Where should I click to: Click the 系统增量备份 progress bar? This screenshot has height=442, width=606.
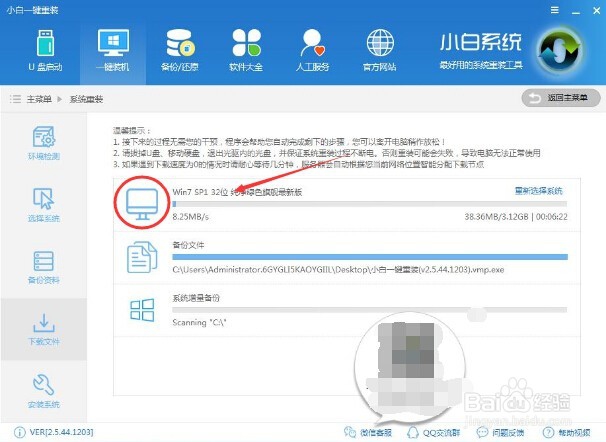click(370, 309)
